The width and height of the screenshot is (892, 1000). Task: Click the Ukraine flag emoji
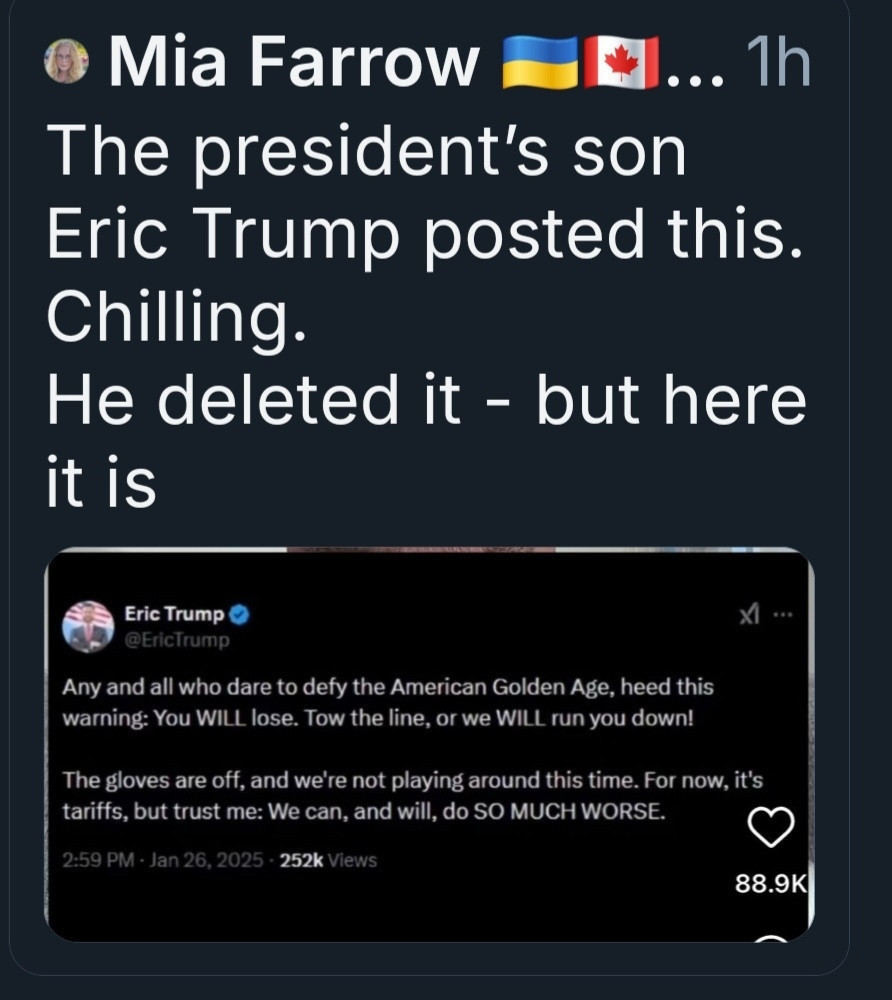point(539,62)
